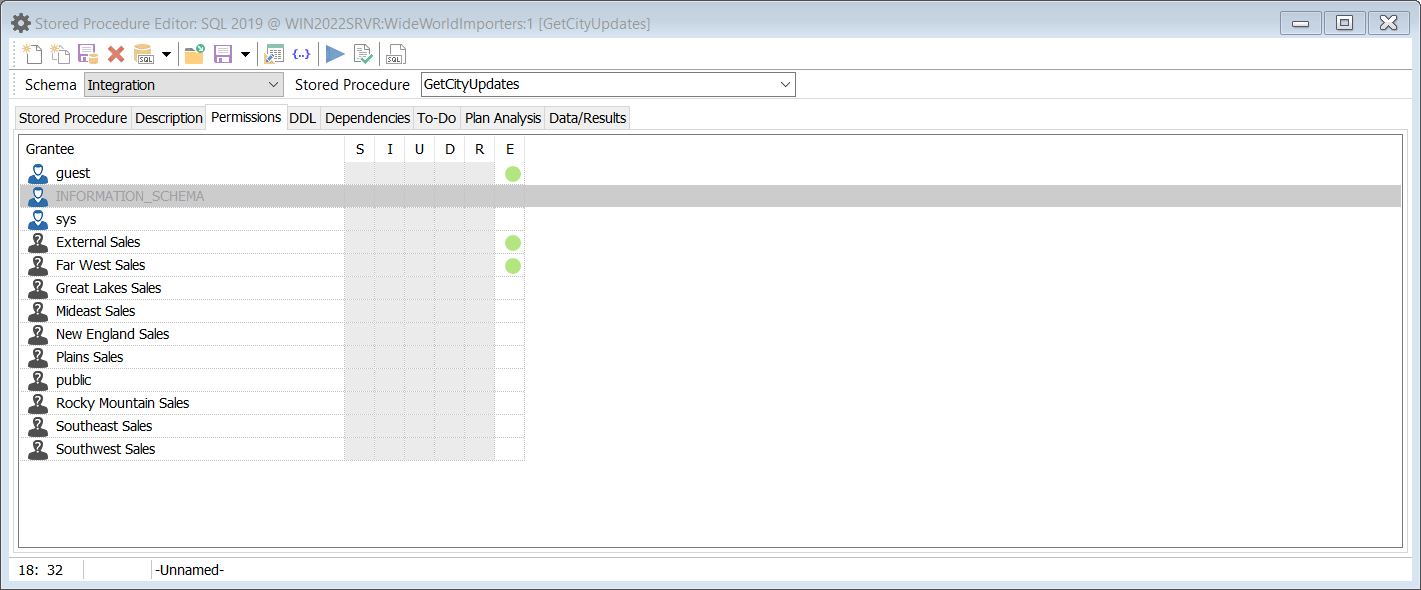Expand the Stored Procedure combo box

coord(785,85)
